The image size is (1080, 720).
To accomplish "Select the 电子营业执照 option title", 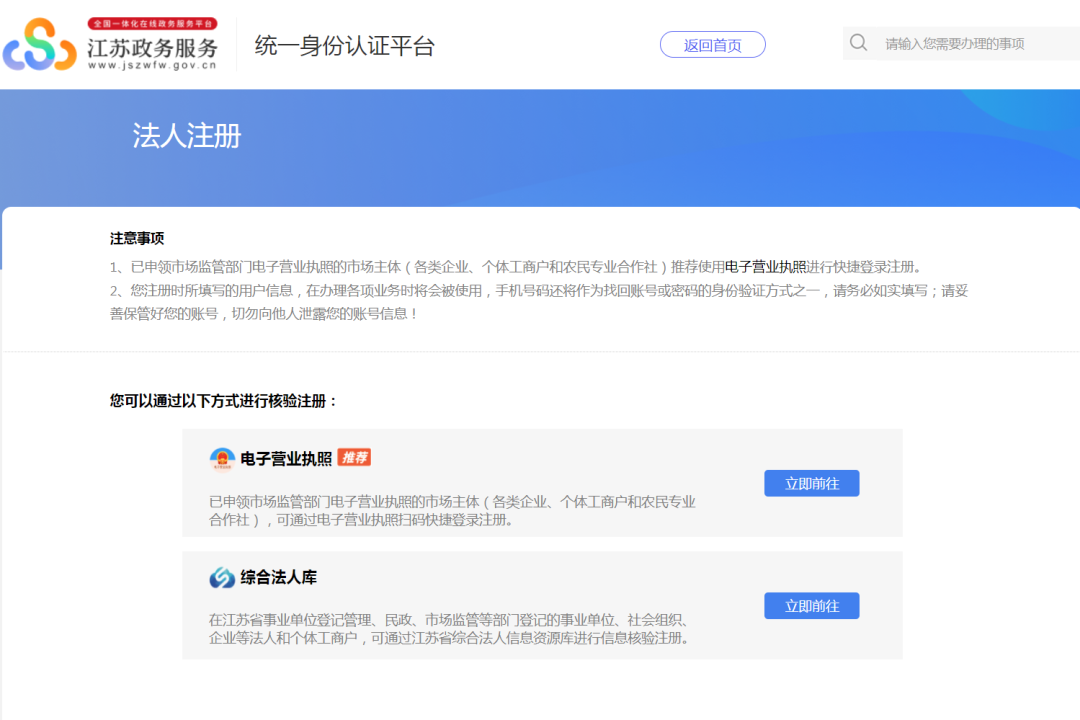I will (286, 459).
